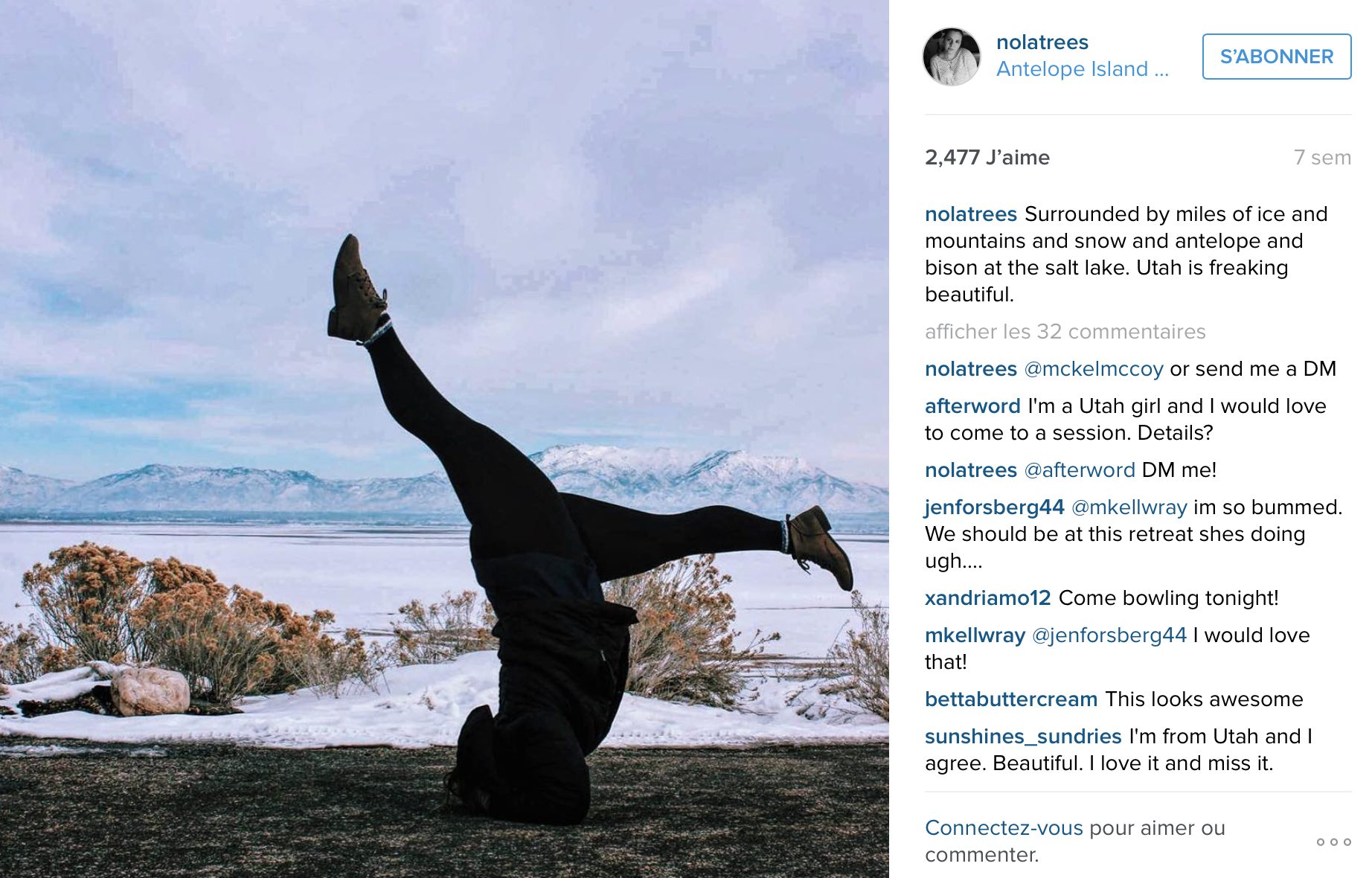Open mkellwray commenter profile
This screenshot has height=878, width=1372.
(x=975, y=635)
